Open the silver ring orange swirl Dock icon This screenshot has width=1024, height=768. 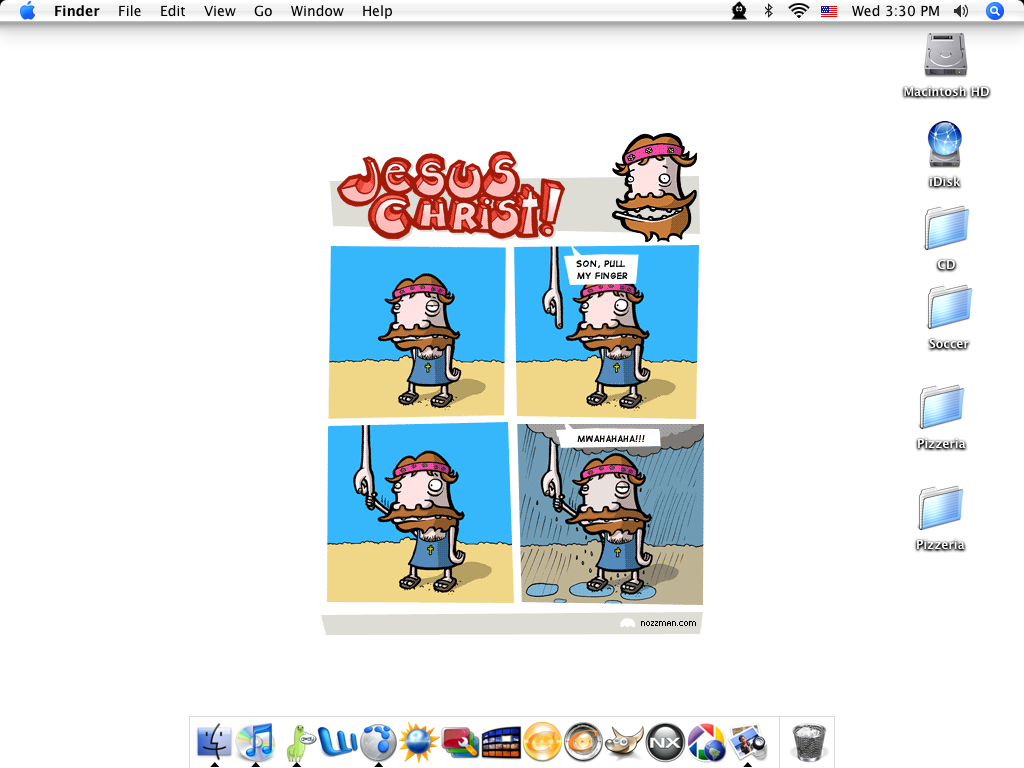(x=583, y=742)
